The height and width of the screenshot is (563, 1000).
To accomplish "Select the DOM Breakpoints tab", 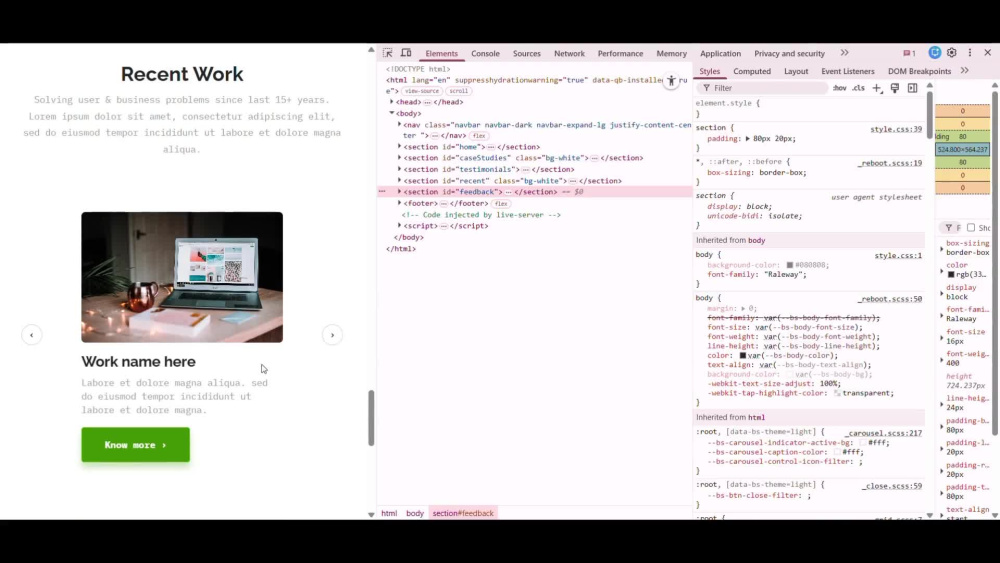I will [x=919, y=71].
